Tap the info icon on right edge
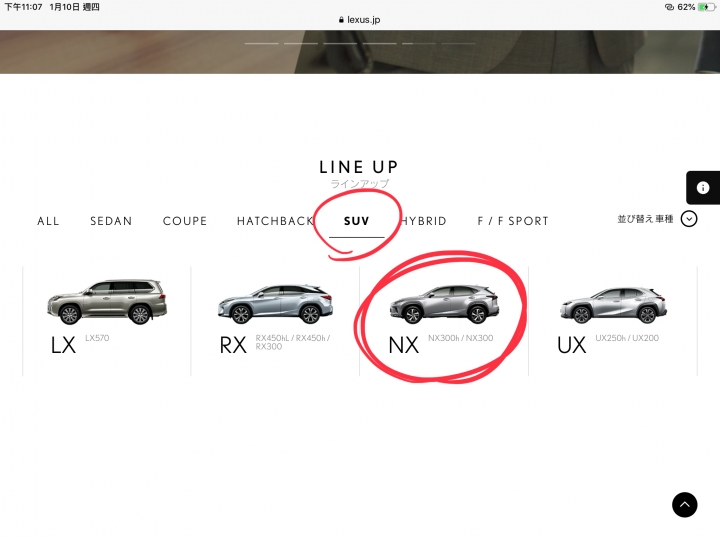Viewport: 720px width, 540px height. [703, 187]
